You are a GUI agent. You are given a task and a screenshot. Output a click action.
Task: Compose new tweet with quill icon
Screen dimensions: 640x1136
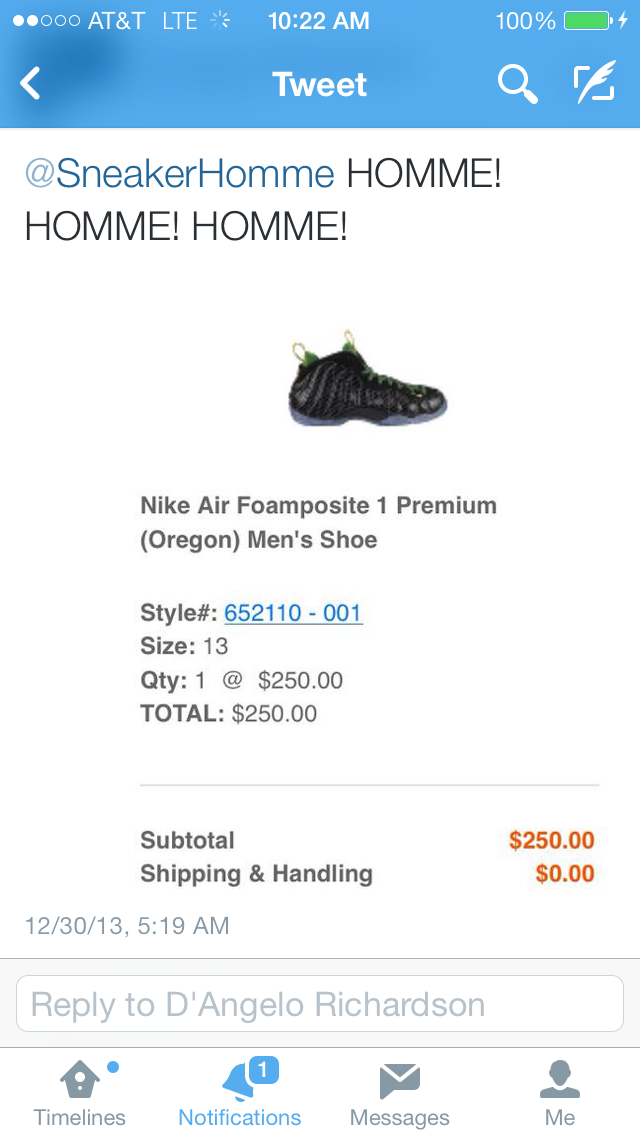pos(594,82)
